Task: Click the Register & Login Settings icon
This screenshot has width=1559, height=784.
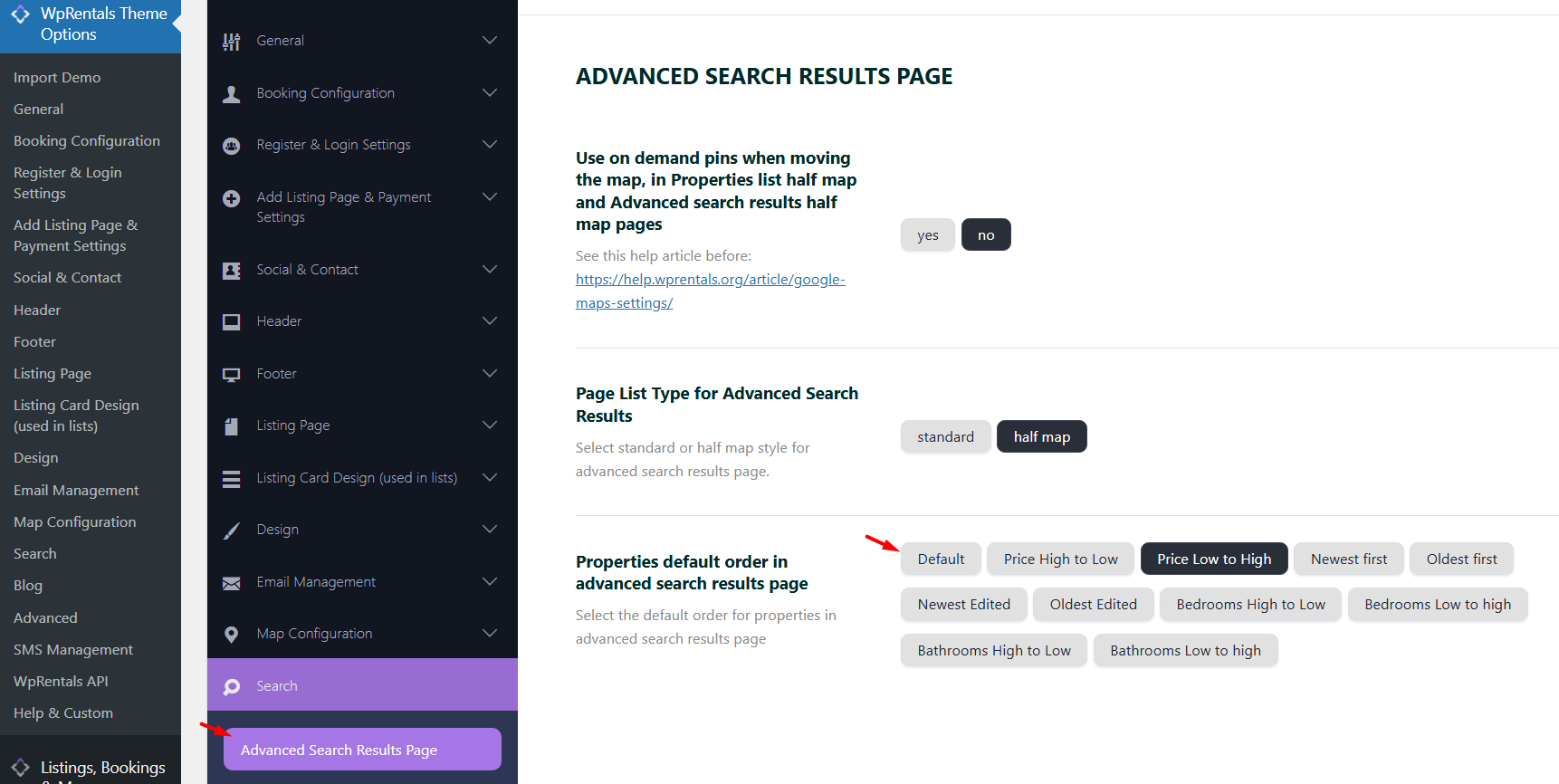Action: 232,146
